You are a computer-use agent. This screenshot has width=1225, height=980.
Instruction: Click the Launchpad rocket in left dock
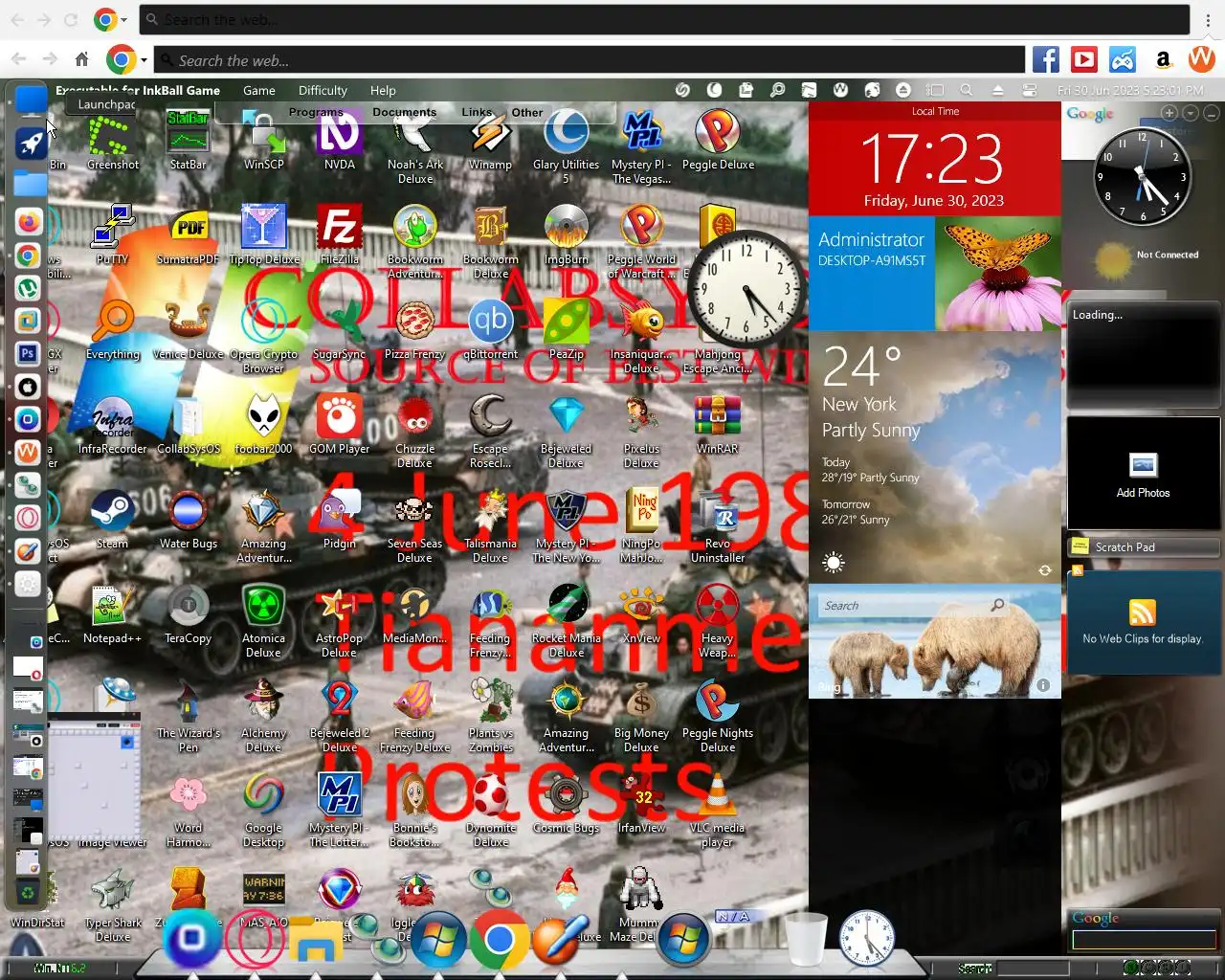point(31,144)
